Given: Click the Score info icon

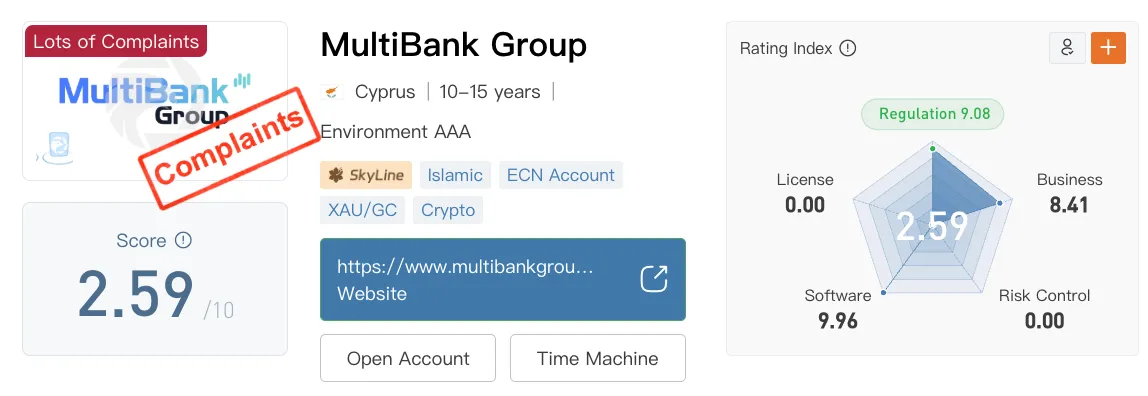Looking at the screenshot, I should (x=183, y=240).
